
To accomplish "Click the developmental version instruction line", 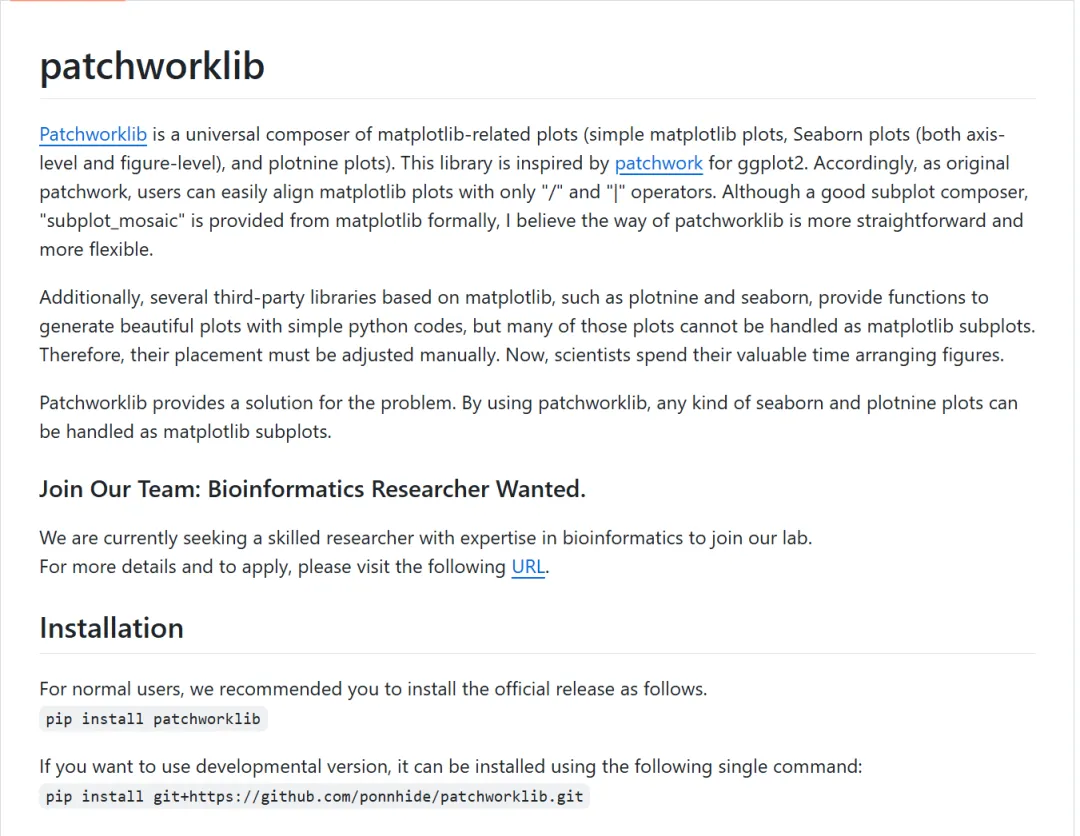I will [x=450, y=767].
